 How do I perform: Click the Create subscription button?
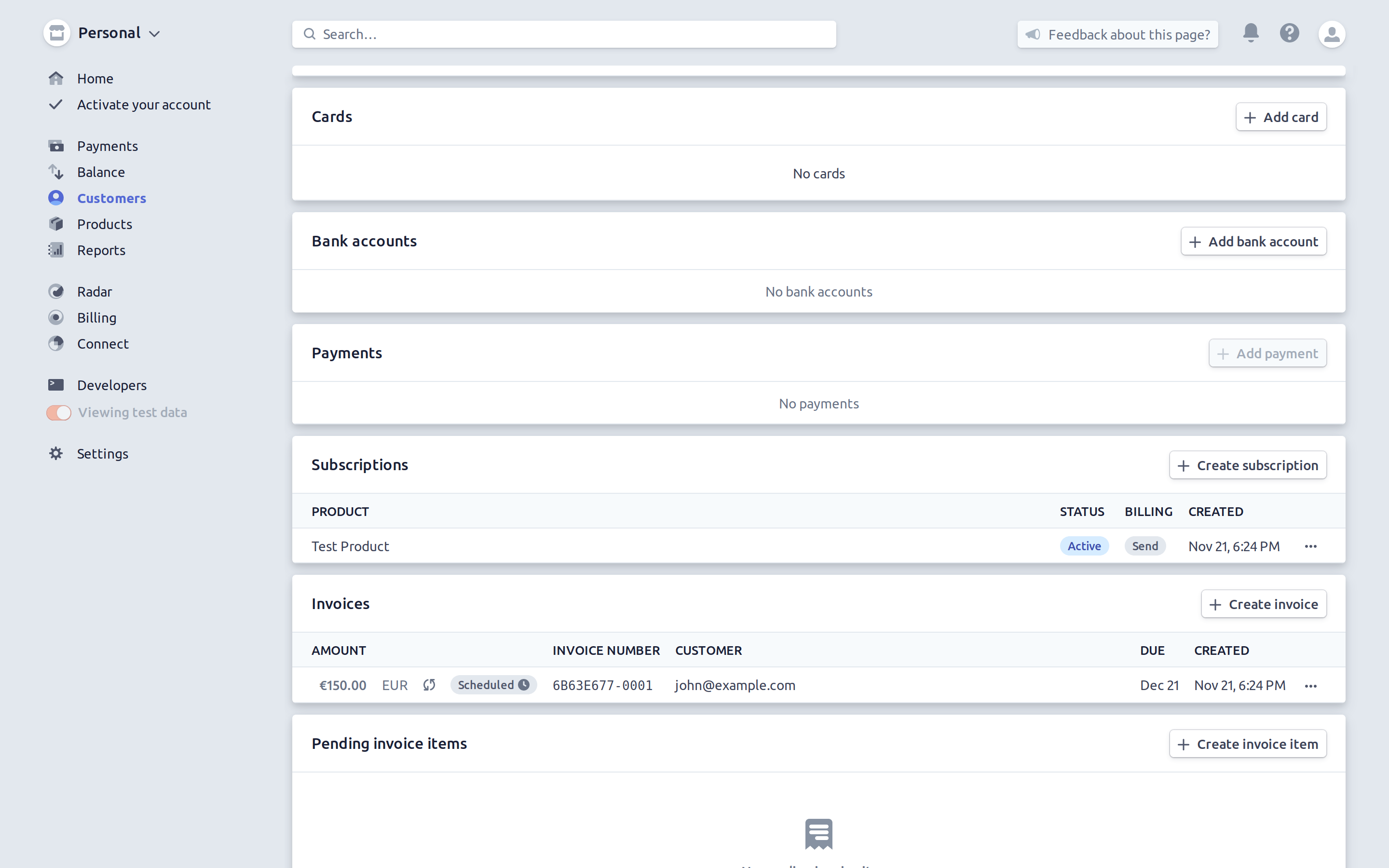pos(1247,465)
